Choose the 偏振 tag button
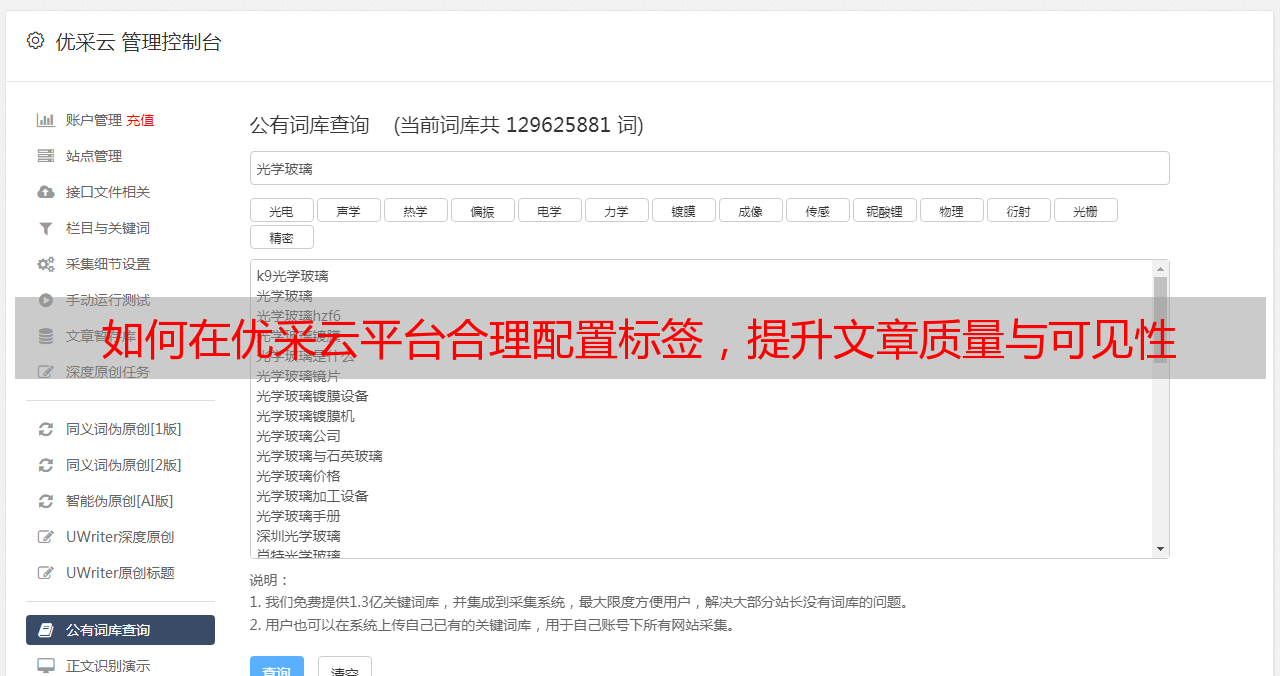The width and height of the screenshot is (1280, 676). click(483, 210)
